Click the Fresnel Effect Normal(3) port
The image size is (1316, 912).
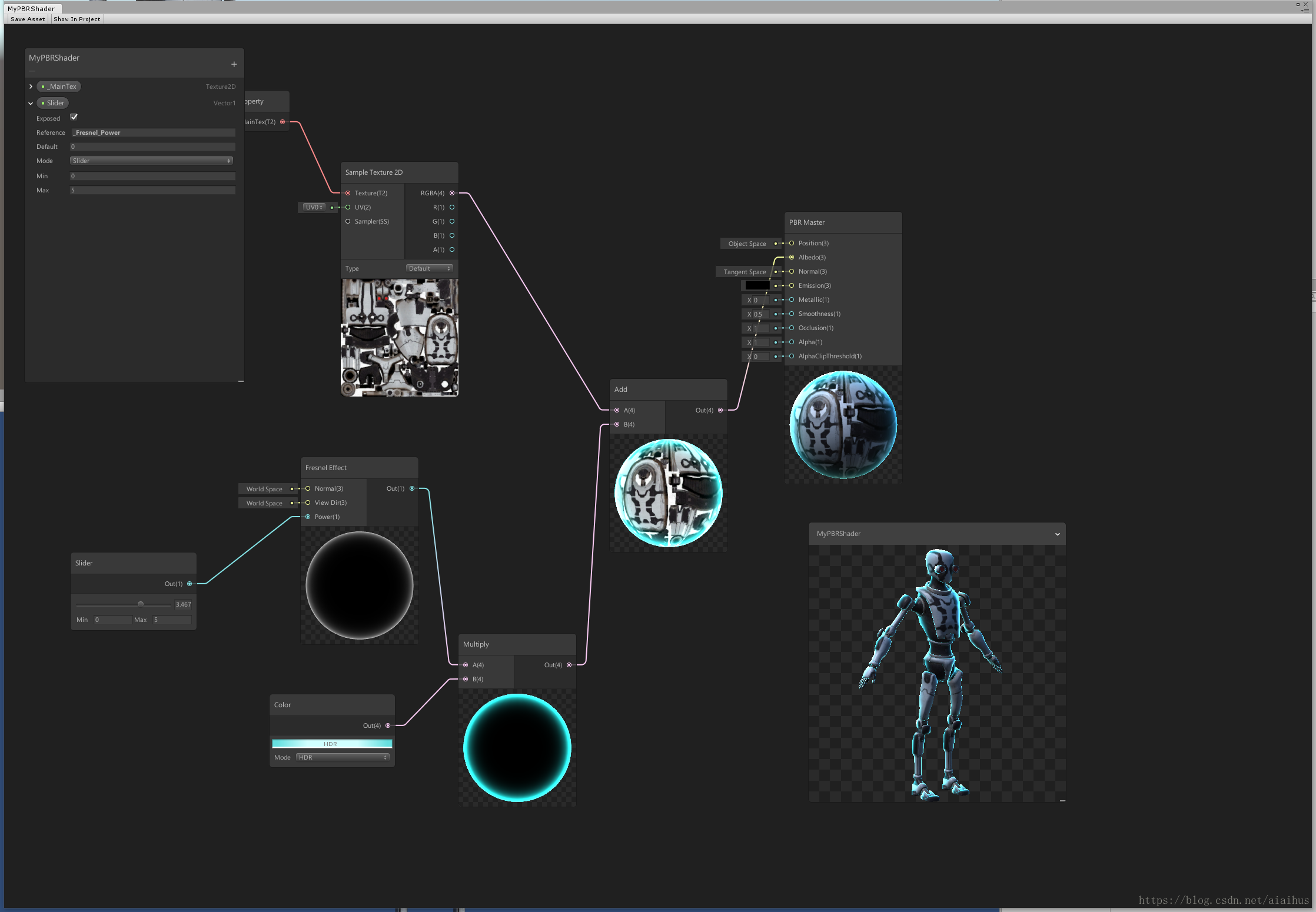(x=308, y=488)
